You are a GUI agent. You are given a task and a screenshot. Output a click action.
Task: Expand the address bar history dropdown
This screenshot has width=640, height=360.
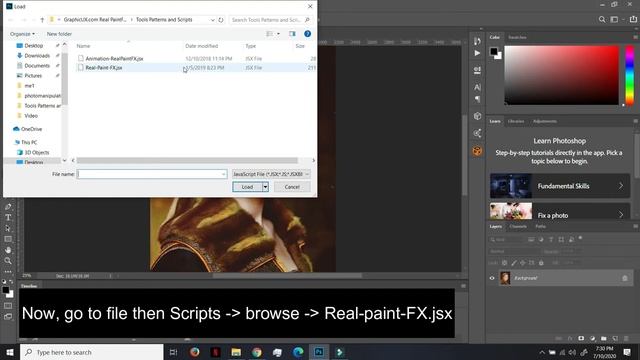(x=213, y=20)
